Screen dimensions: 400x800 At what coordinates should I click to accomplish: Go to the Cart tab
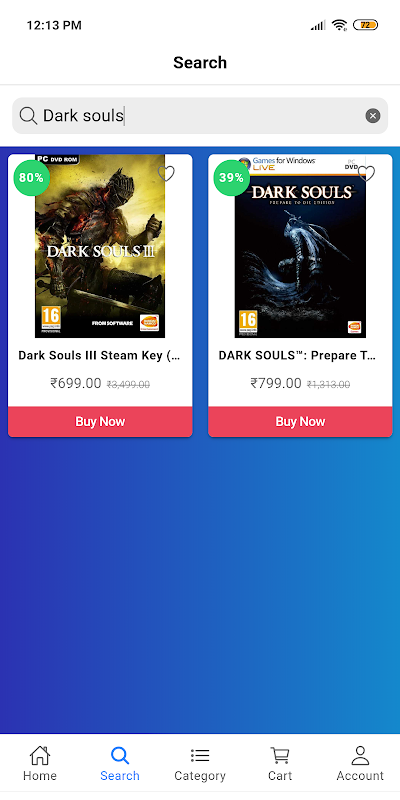(280, 763)
